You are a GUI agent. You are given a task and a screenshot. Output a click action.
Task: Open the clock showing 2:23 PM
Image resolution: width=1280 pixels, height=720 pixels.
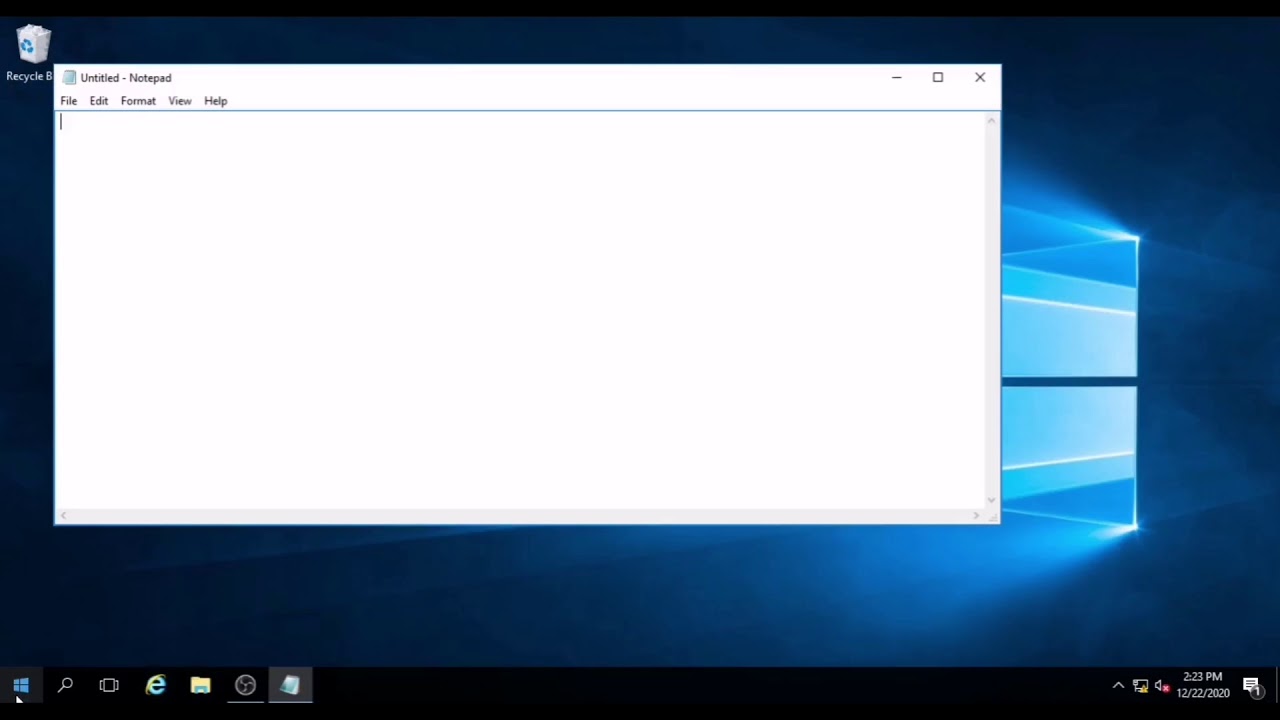(x=1203, y=685)
